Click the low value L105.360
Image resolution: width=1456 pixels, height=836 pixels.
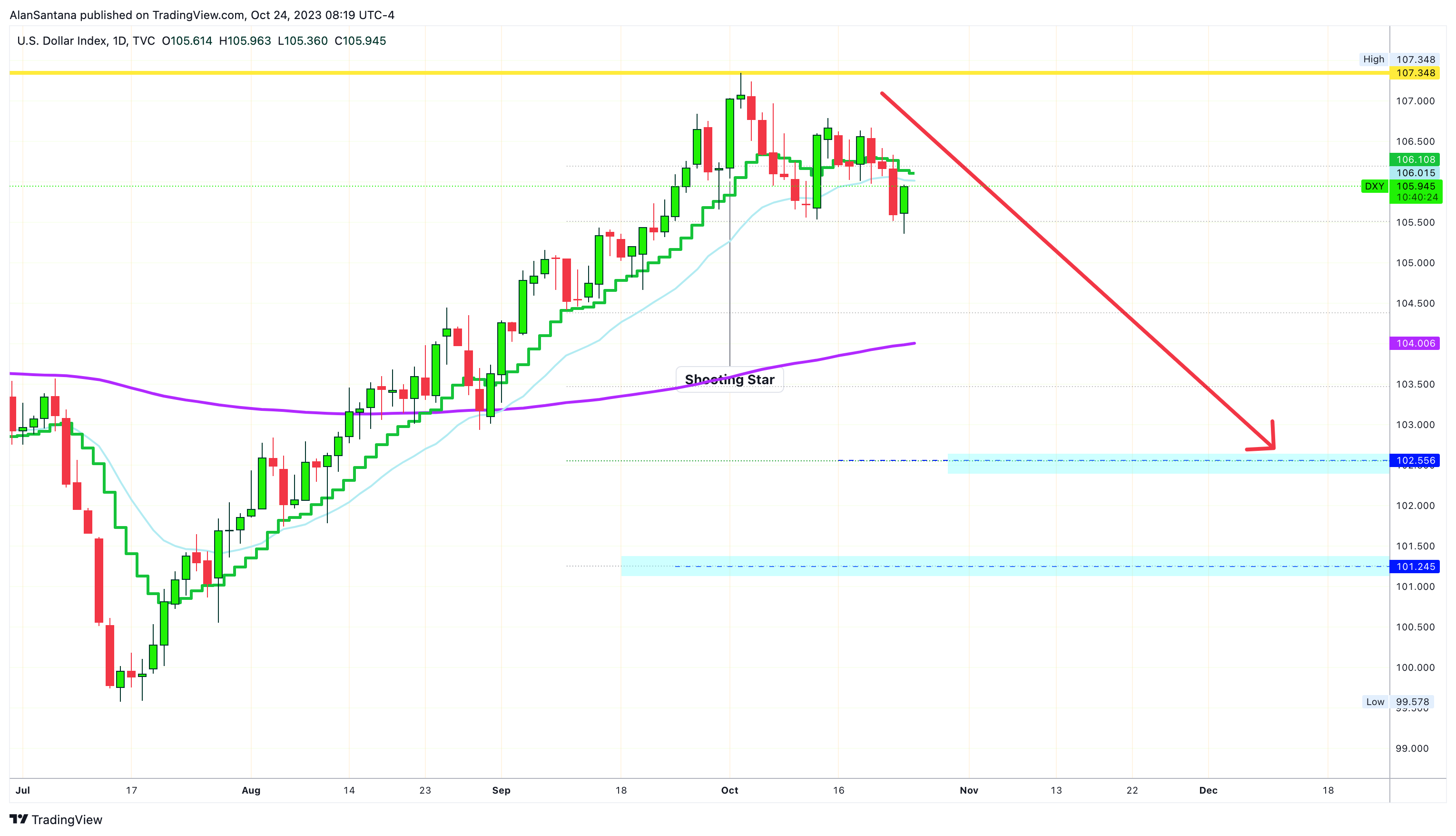coord(302,41)
